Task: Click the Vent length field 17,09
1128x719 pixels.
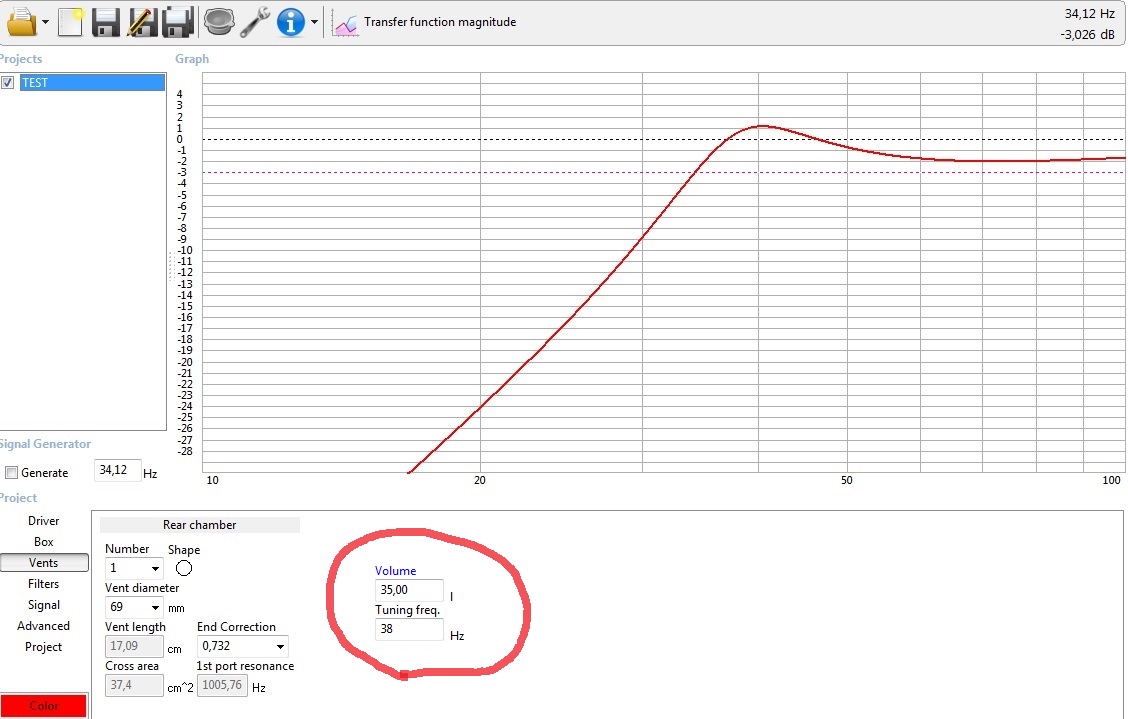Action: point(134,646)
